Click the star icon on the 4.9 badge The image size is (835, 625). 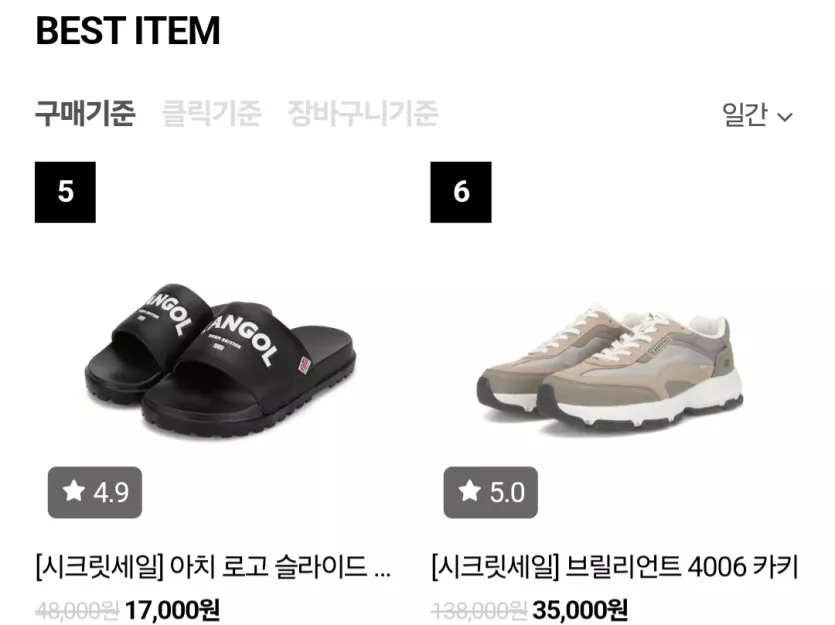click(73, 490)
